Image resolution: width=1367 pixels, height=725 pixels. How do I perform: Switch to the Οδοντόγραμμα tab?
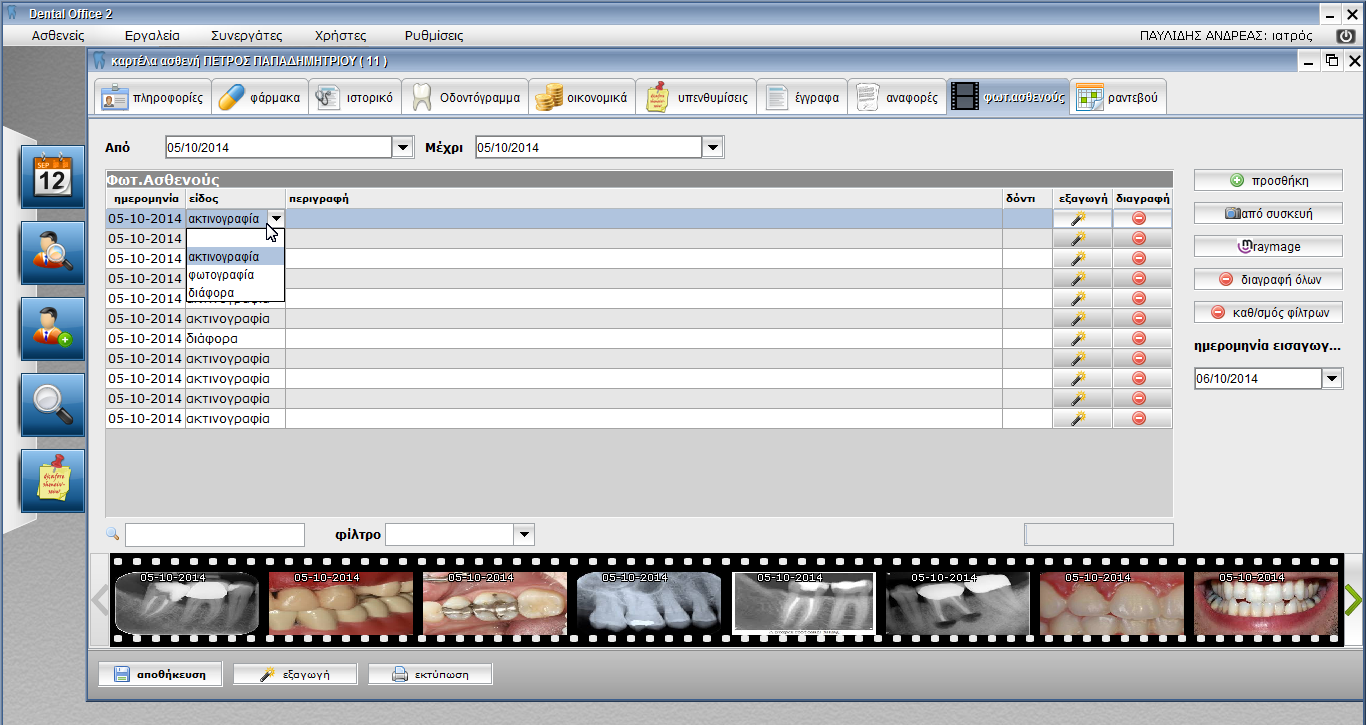[x=465, y=98]
